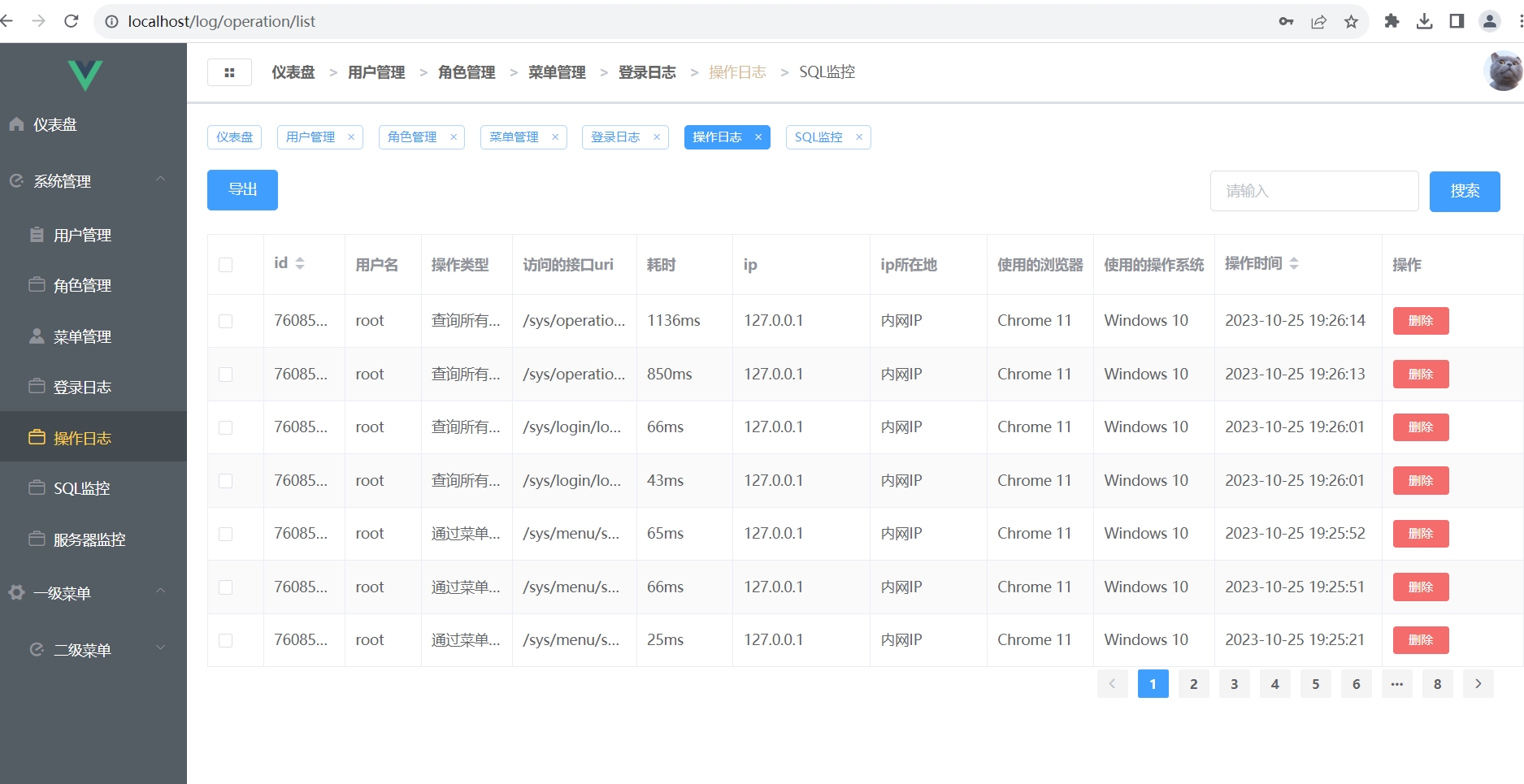Screen dimensions: 1524x784
Task: Go to page 2
Action: coord(1194,684)
